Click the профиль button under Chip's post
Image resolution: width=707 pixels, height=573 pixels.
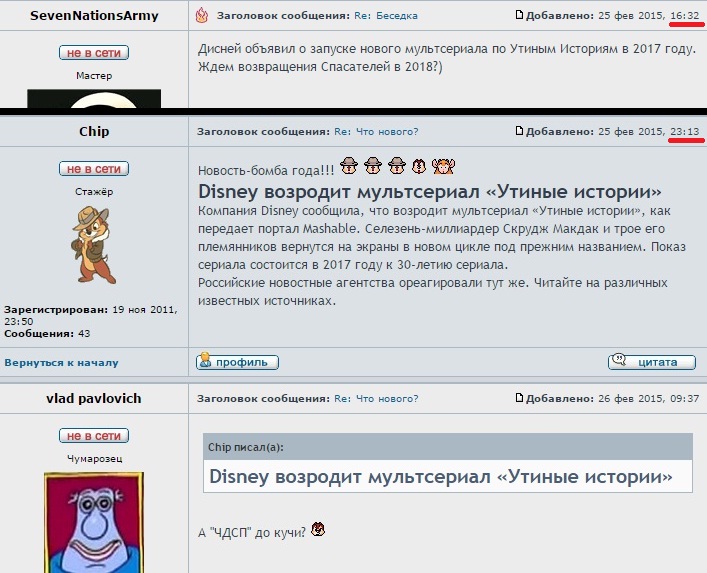coord(237,362)
